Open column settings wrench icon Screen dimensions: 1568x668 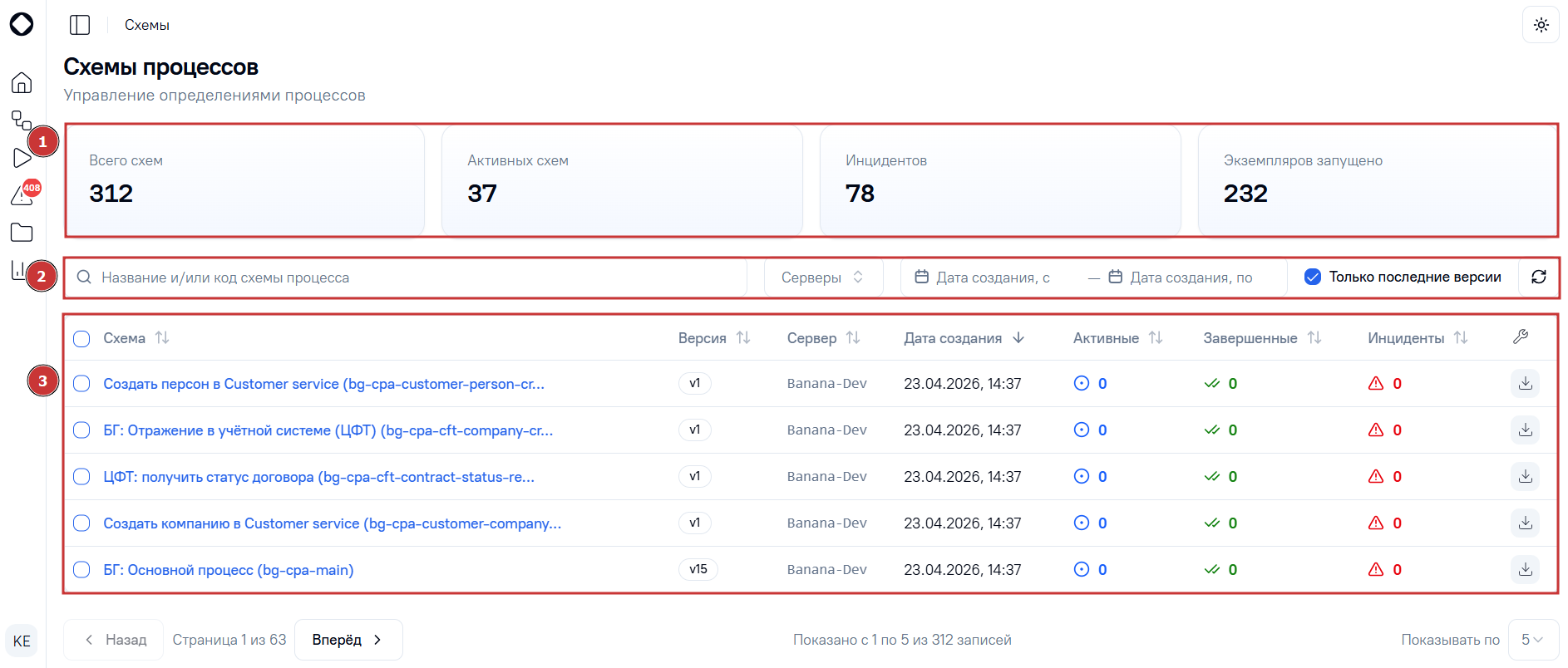coord(1521,336)
